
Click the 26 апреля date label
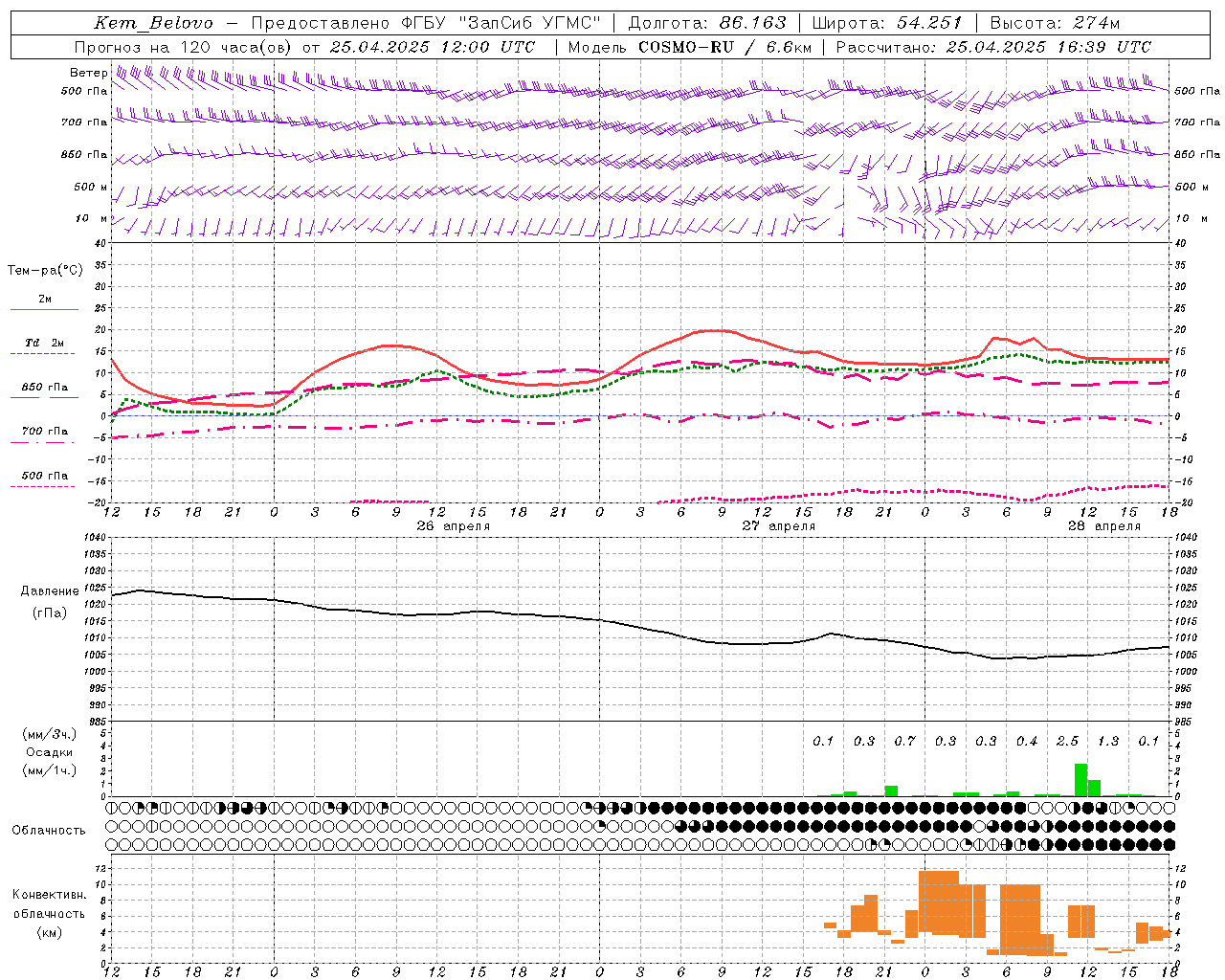point(454,526)
